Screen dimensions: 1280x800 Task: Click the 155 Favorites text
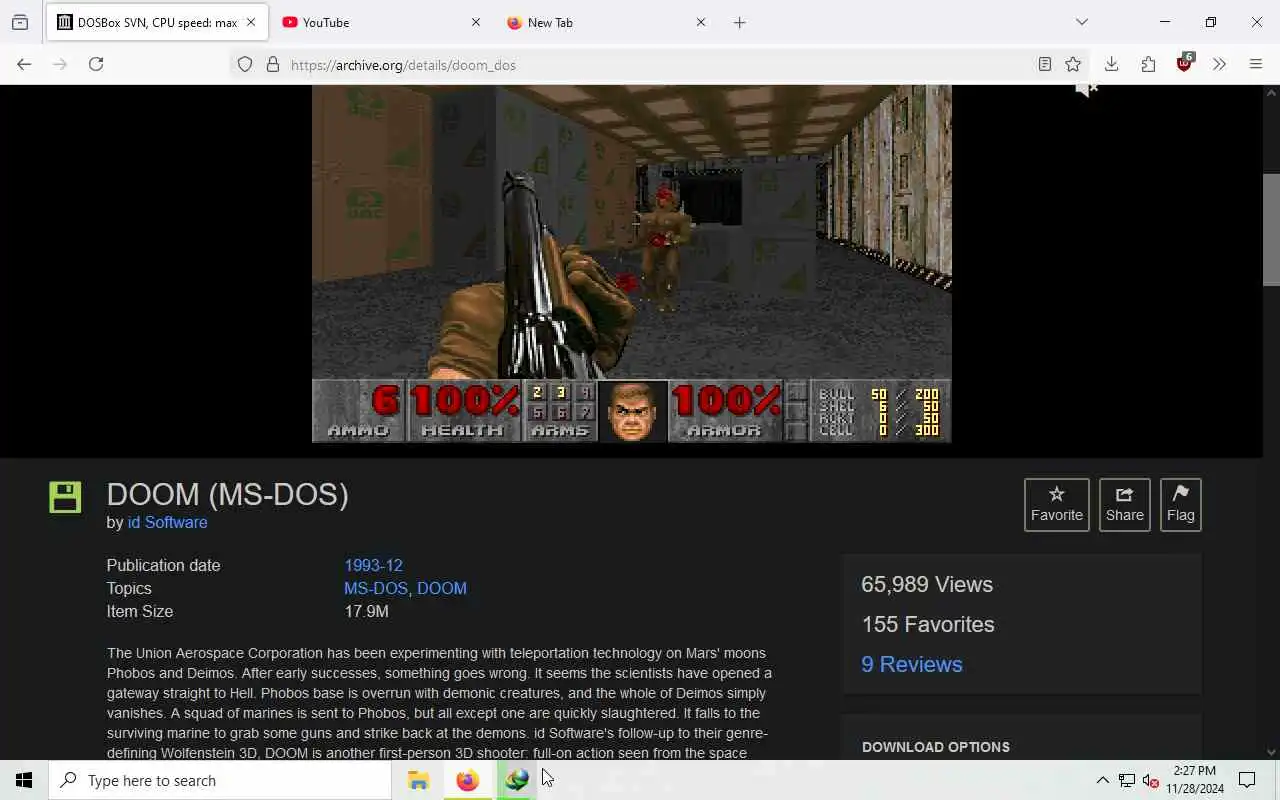point(928,624)
